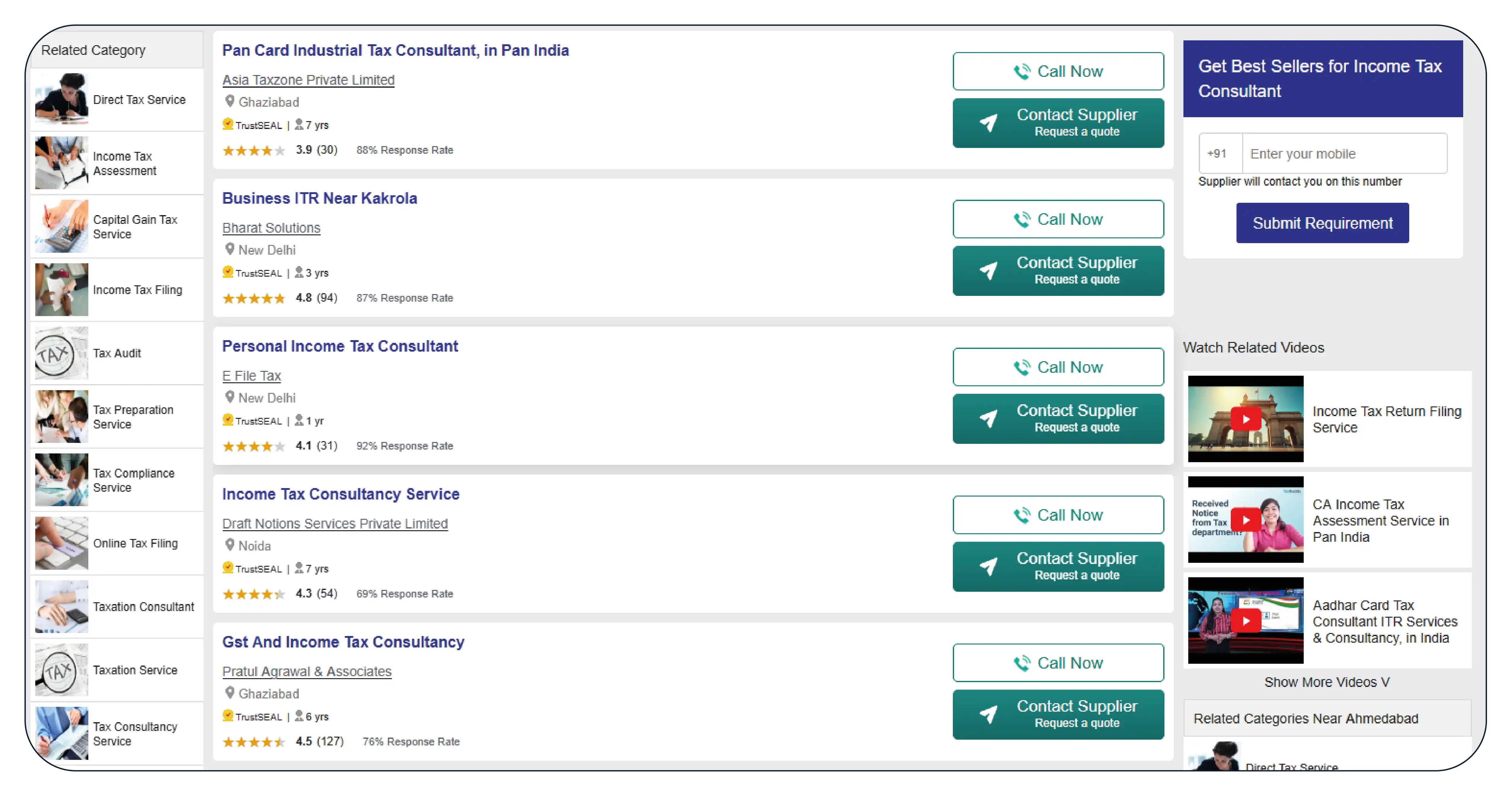Open Pan Card Industrial Tax Consultant listing title
Viewport: 1512px width, 796px height.
(x=395, y=50)
